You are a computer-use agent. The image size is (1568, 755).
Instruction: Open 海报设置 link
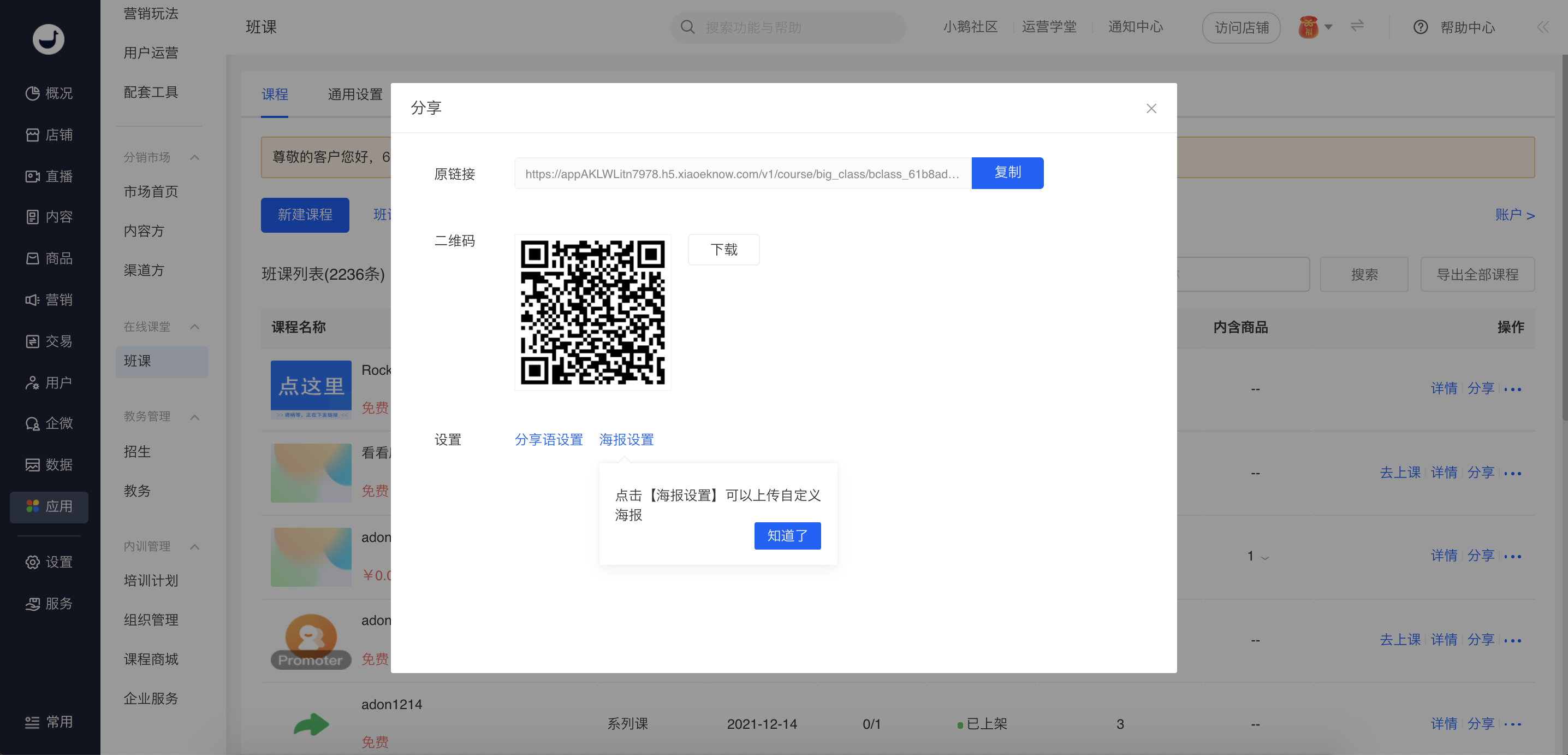626,440
